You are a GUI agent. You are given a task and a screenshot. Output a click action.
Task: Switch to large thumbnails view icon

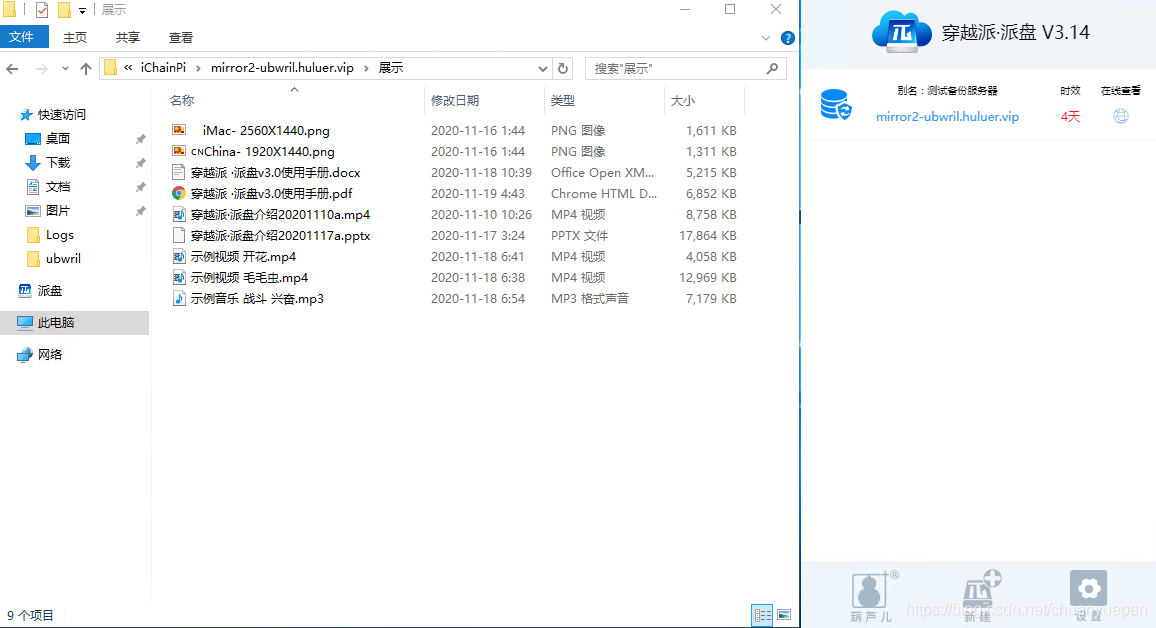coord(784,615)
